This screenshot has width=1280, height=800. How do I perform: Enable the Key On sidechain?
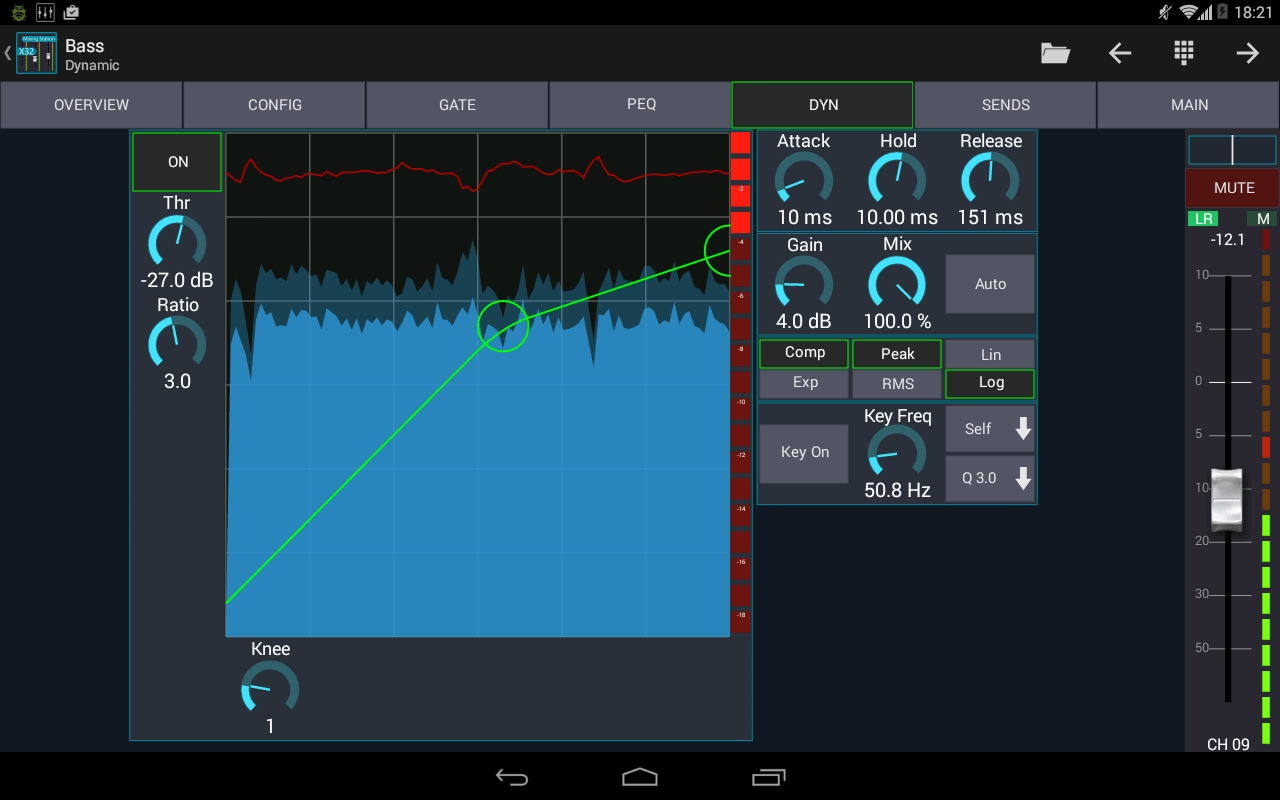click(803, 453)
